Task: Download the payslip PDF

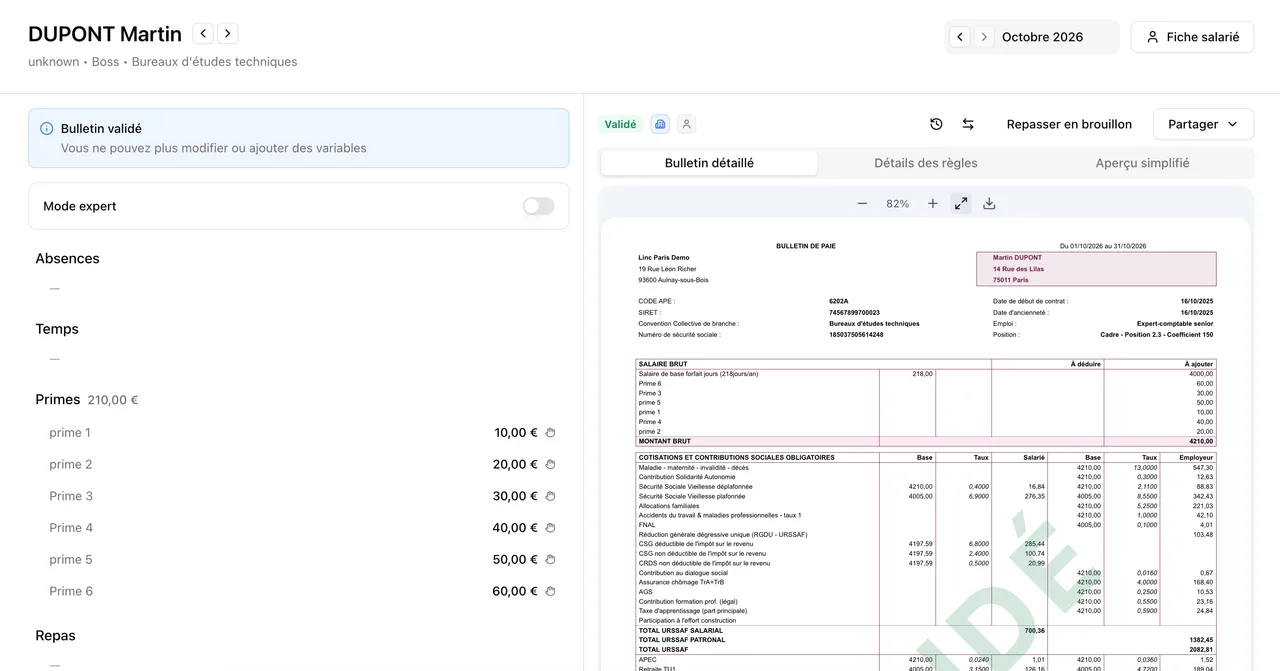Action: pos(989,203)
